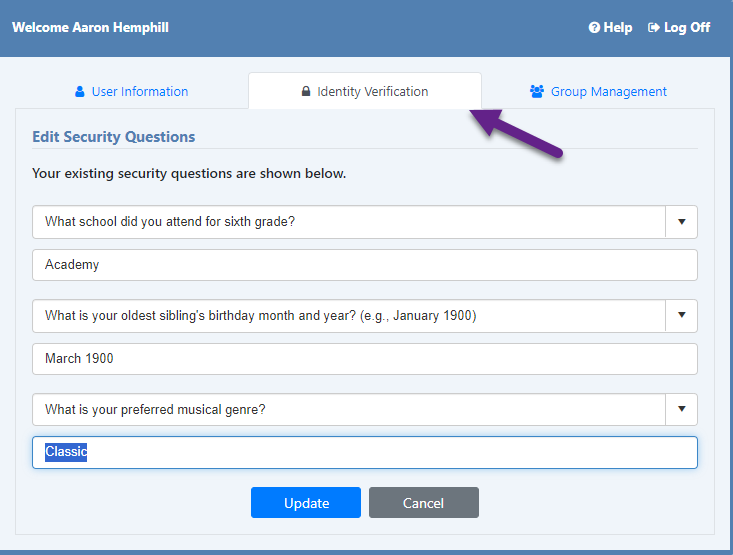
Task: Open the 'What school did you attend' combo box
Action: [x=365, y=222]
